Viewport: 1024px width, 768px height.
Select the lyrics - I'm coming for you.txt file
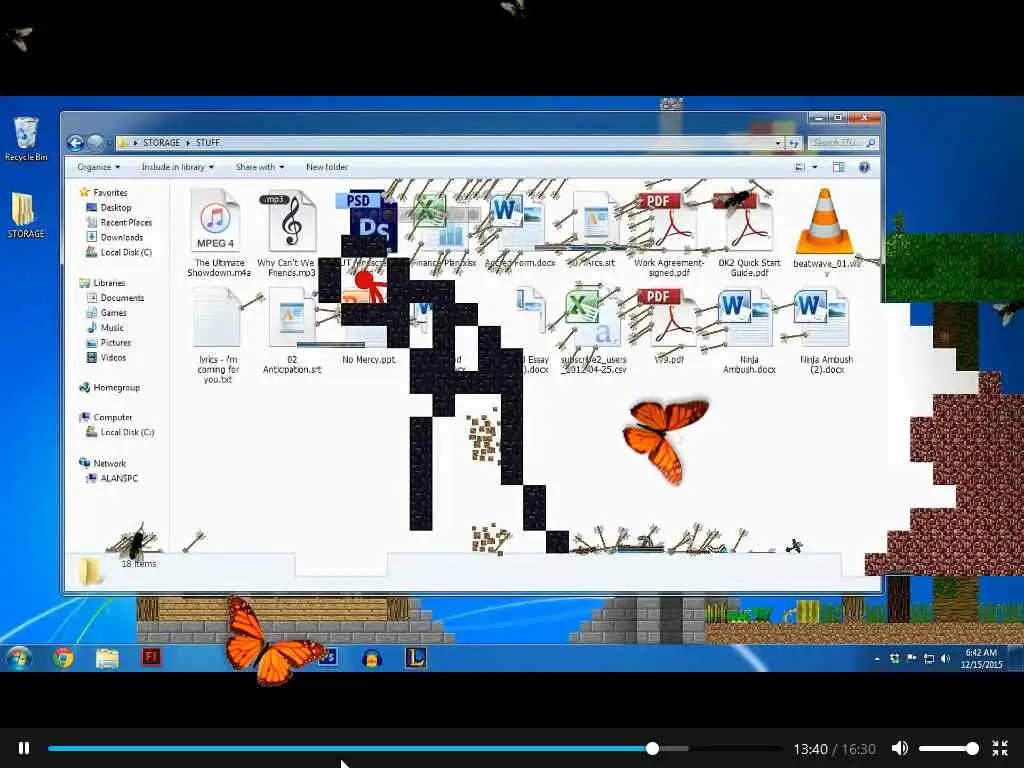tap(218, 335)
